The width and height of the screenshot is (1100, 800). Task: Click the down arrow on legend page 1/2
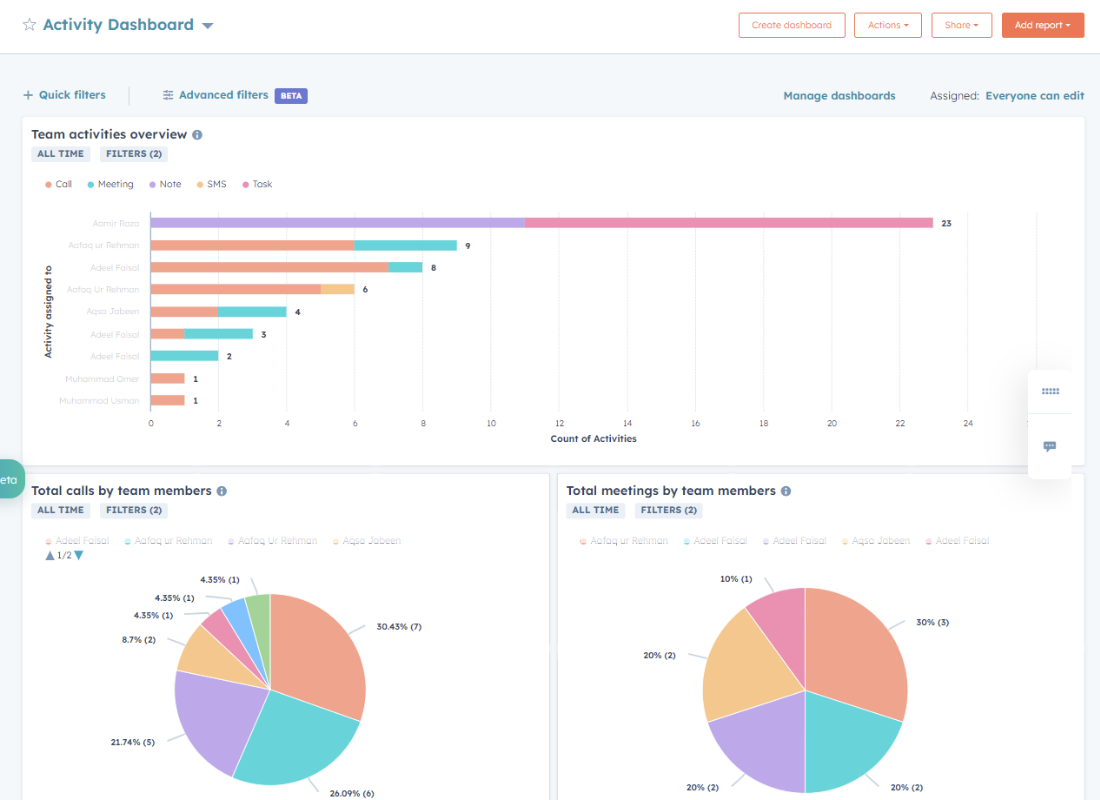point(79,553)
